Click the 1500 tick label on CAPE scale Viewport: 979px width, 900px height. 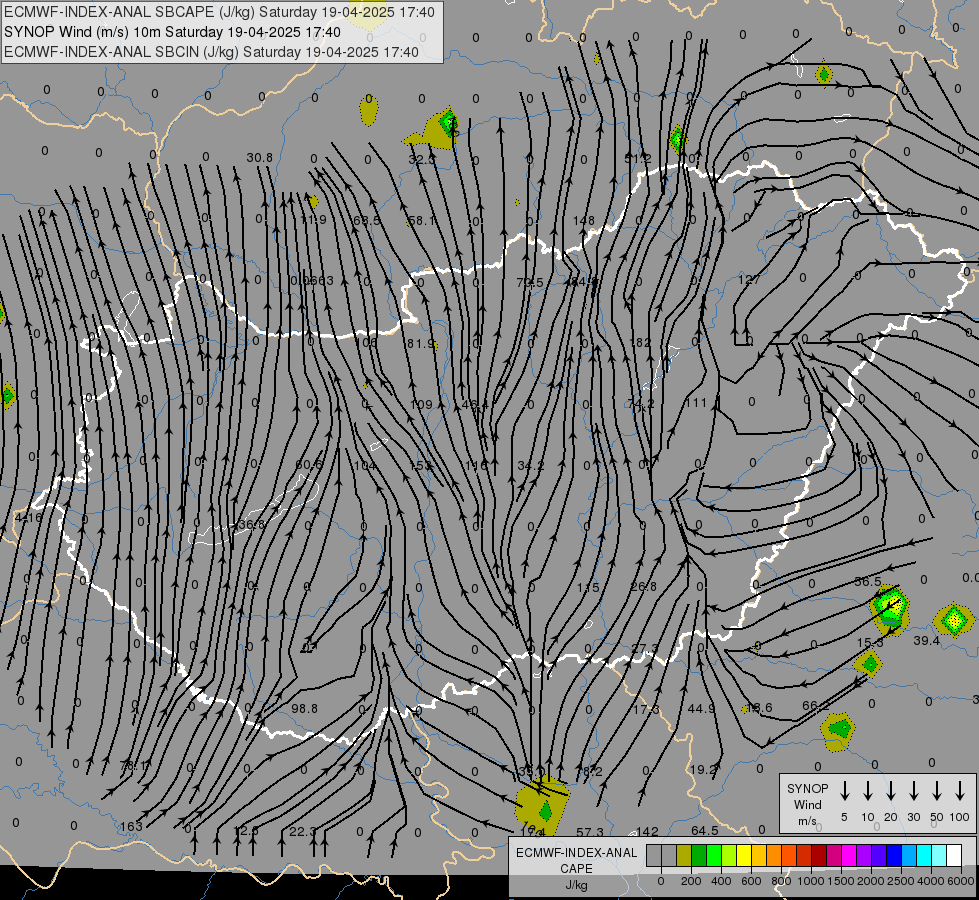(840, 881)
